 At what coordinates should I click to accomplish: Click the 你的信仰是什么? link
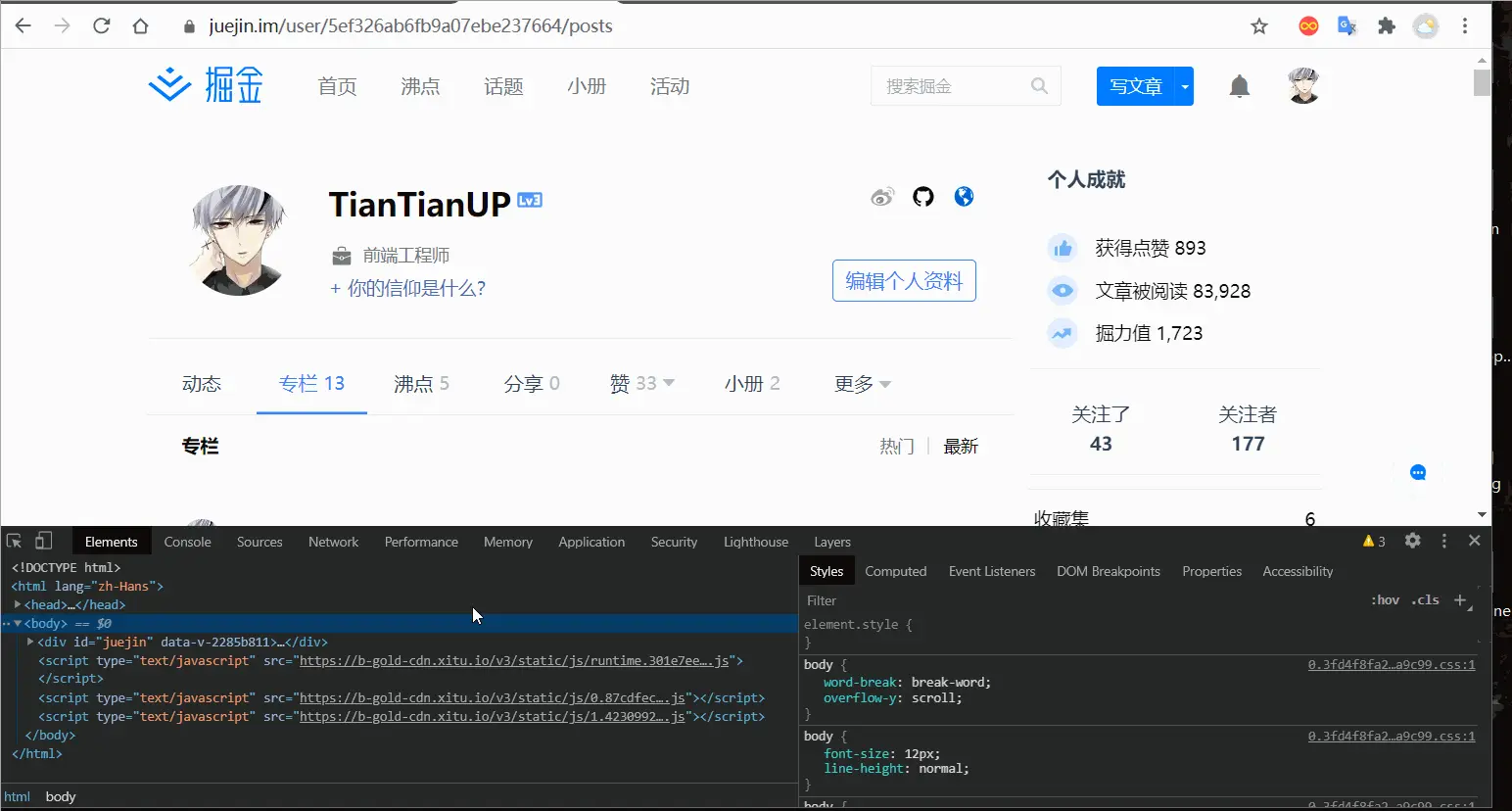(407, 288)
